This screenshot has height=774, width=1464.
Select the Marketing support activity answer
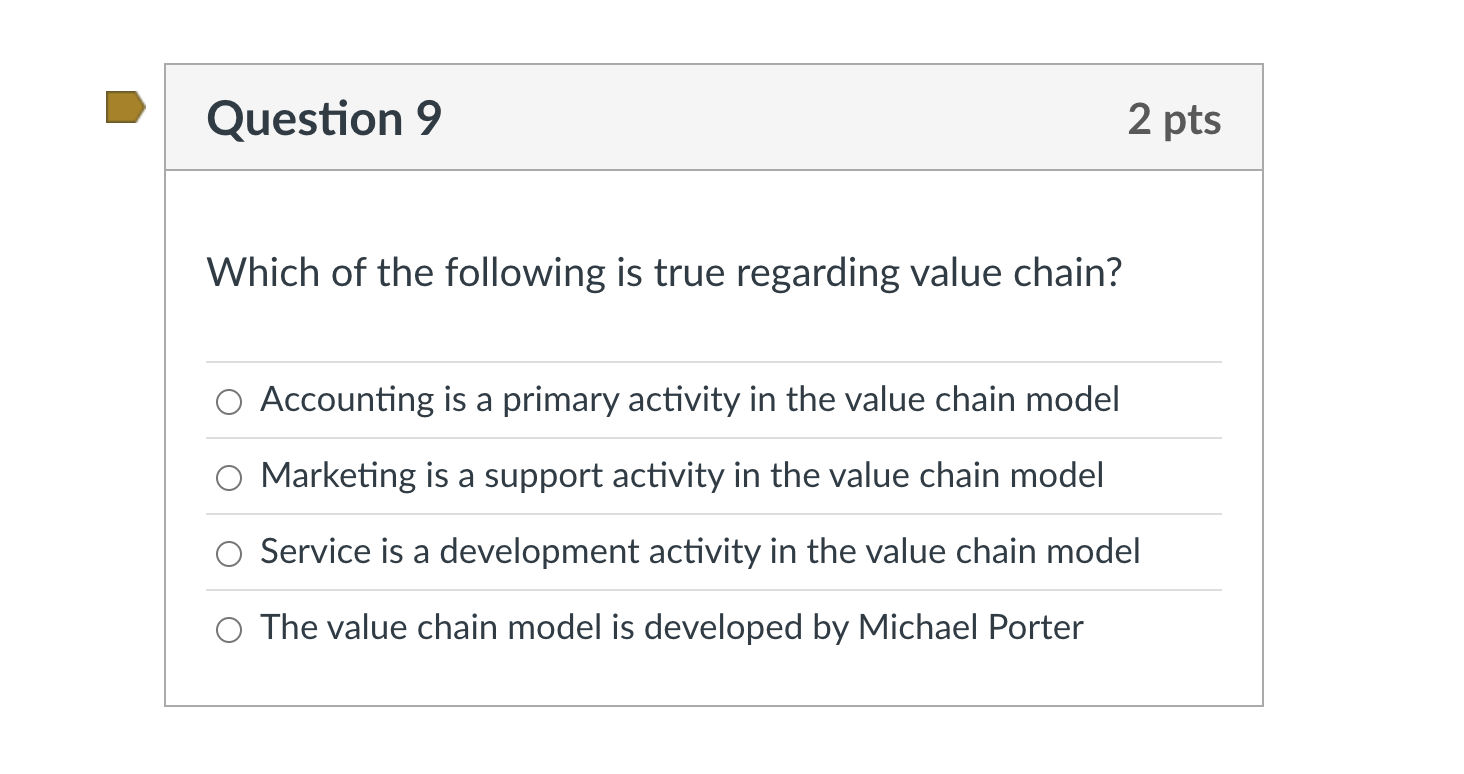click(x=229, y=477)
